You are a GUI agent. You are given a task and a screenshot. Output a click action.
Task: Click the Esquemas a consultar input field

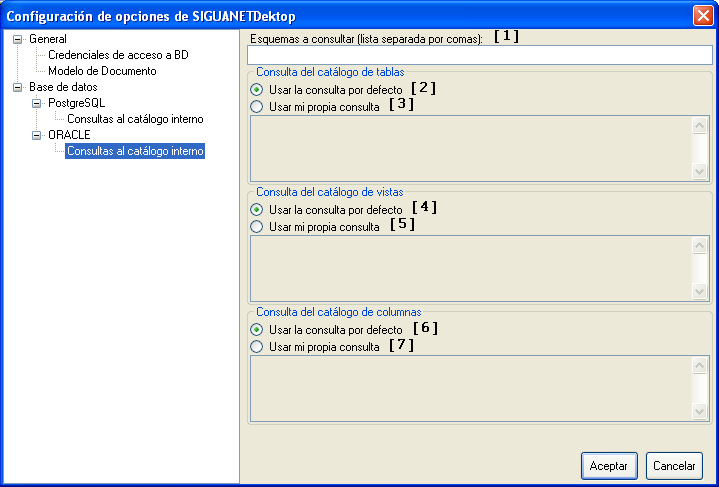(480, 55)
